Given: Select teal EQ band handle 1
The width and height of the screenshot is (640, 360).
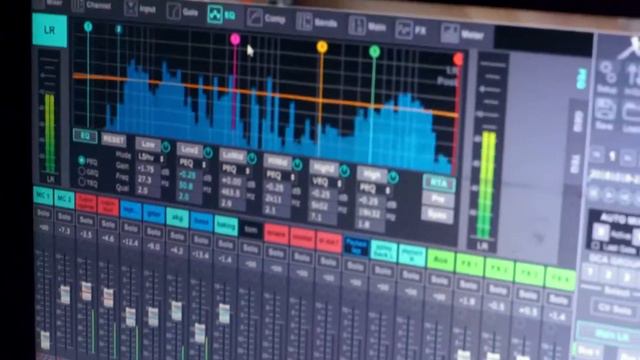Looking at the screenshot, I should click(x=88, y=27).
